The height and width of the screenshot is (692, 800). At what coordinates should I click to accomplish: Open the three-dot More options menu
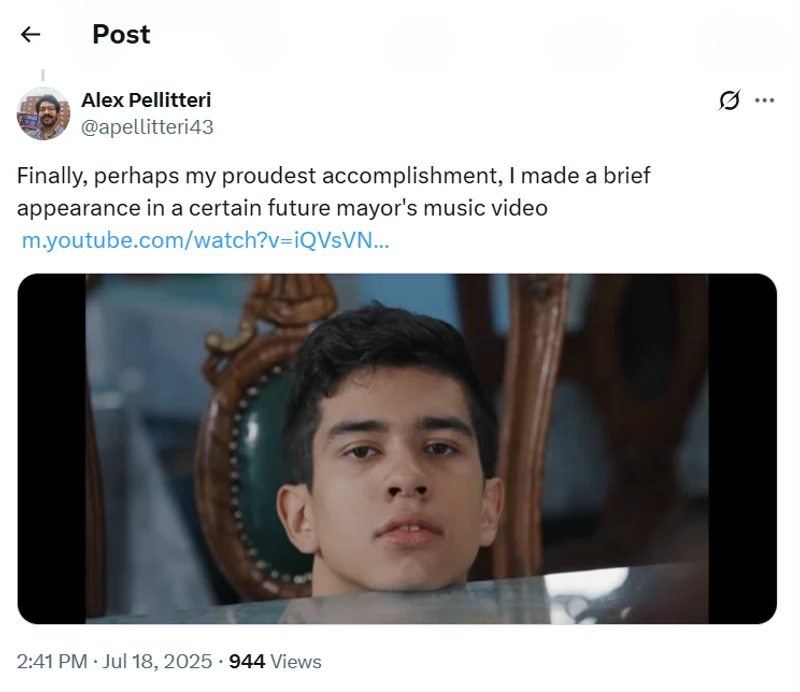point(765,100)
